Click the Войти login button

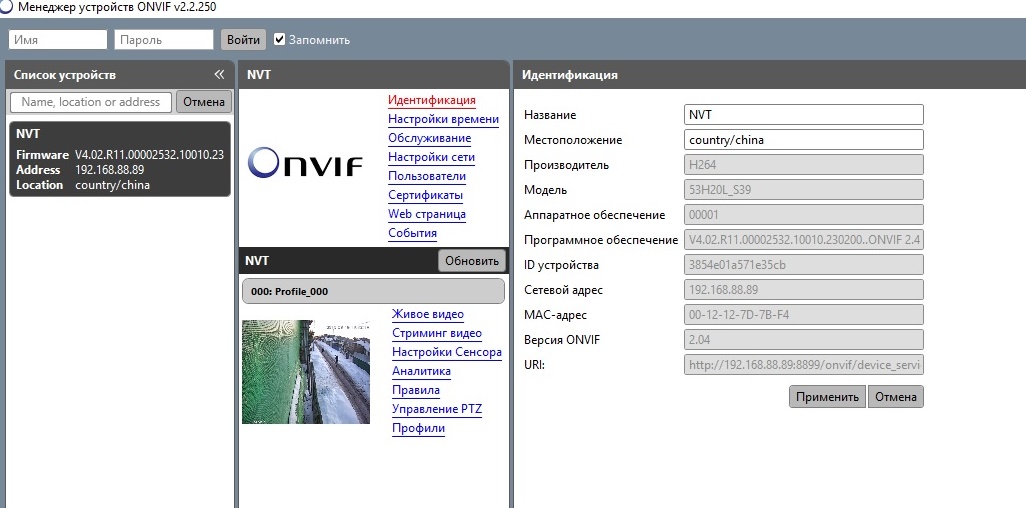[x=243, y=40]
